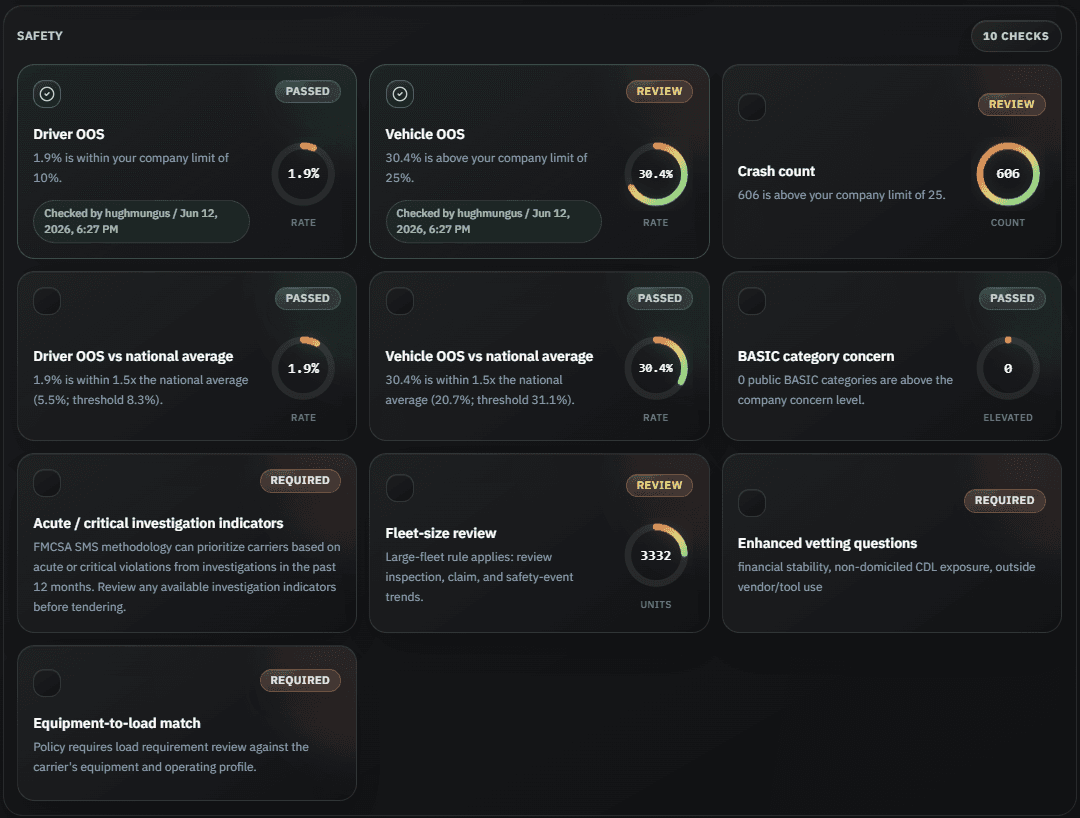This screenshot has height=818, width=1080.
Task: Click the 10 CHECKS badge
Action: [1015, 36]
